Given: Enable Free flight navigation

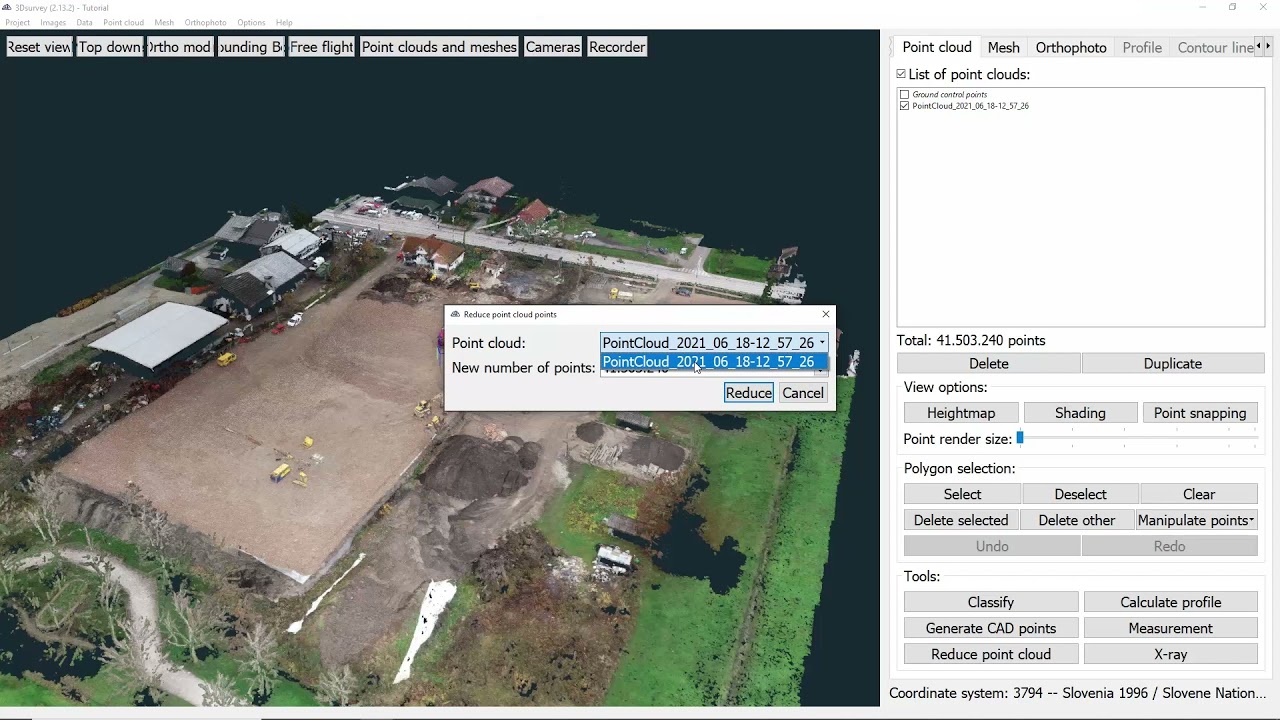Looking at the screenshot, I should pos(321,47).
